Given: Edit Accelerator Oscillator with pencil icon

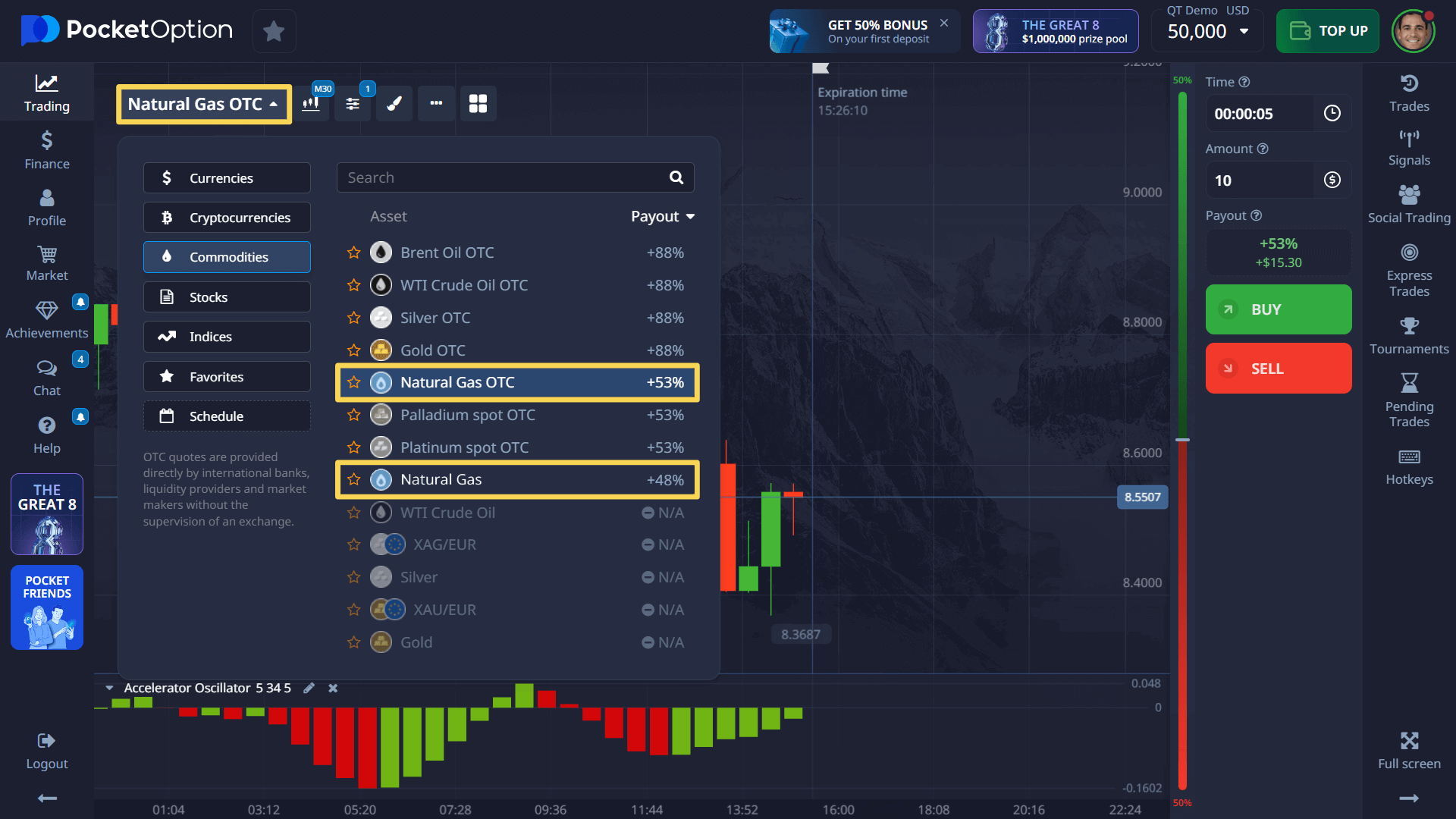Looking at the screenshot, I should (x=309, y=688).
